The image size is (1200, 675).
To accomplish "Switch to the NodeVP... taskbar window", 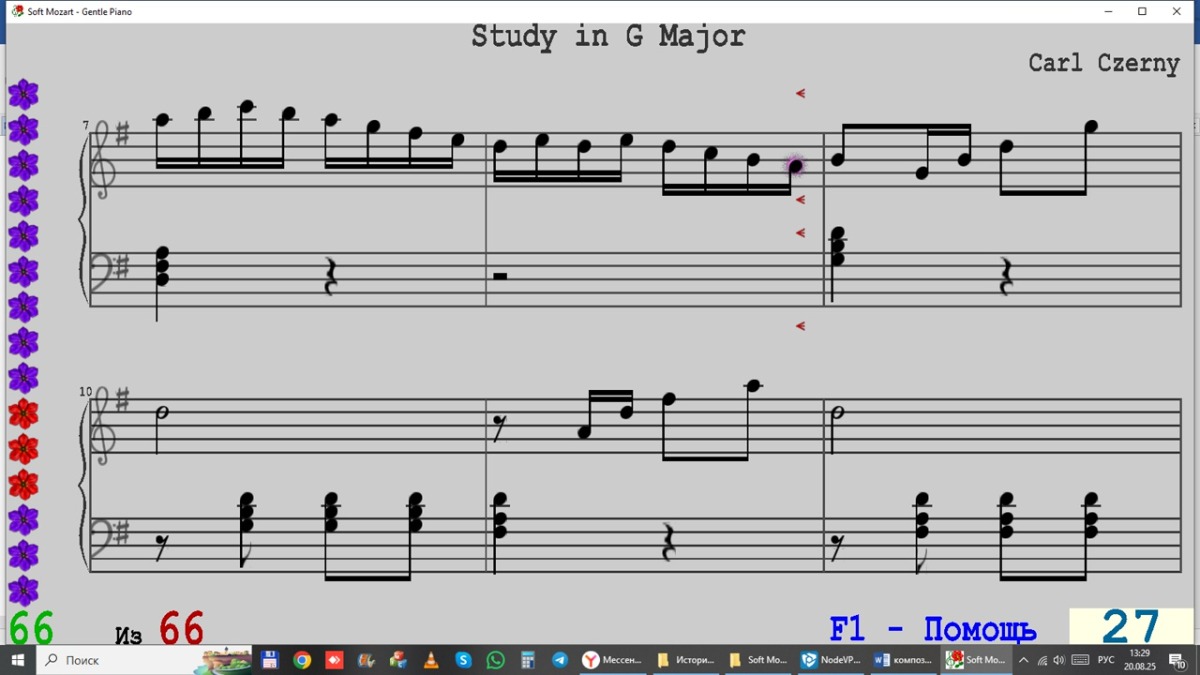I will pyautogui.click(x=832, y=660).
